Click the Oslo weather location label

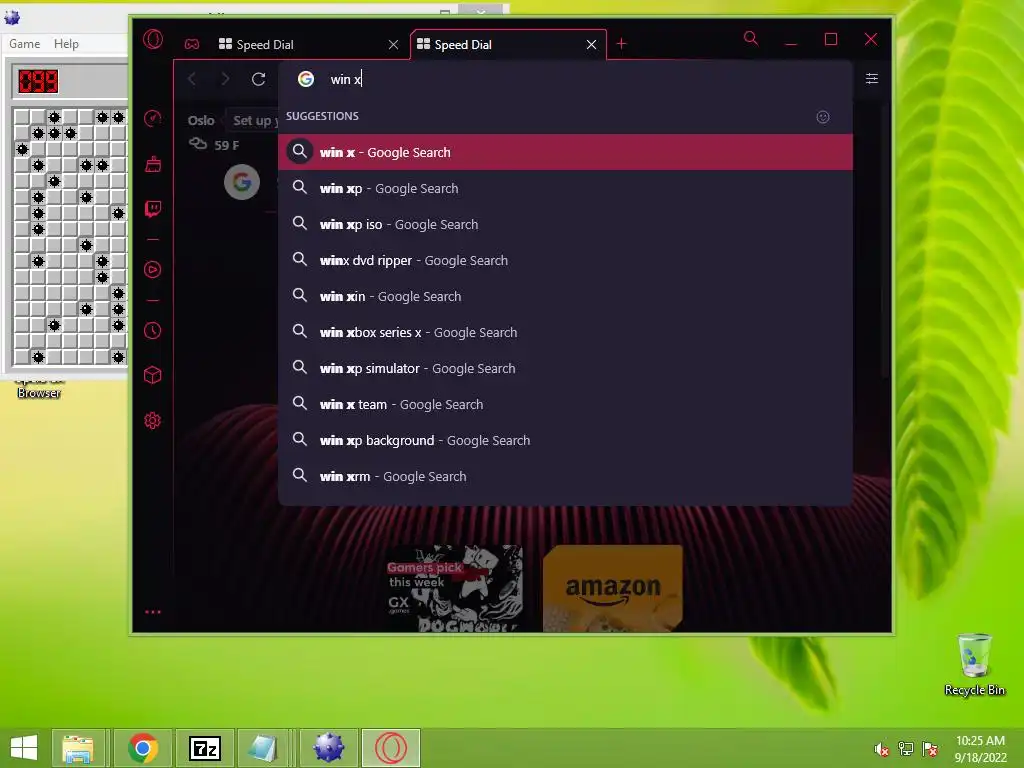[x=201, y=120]
